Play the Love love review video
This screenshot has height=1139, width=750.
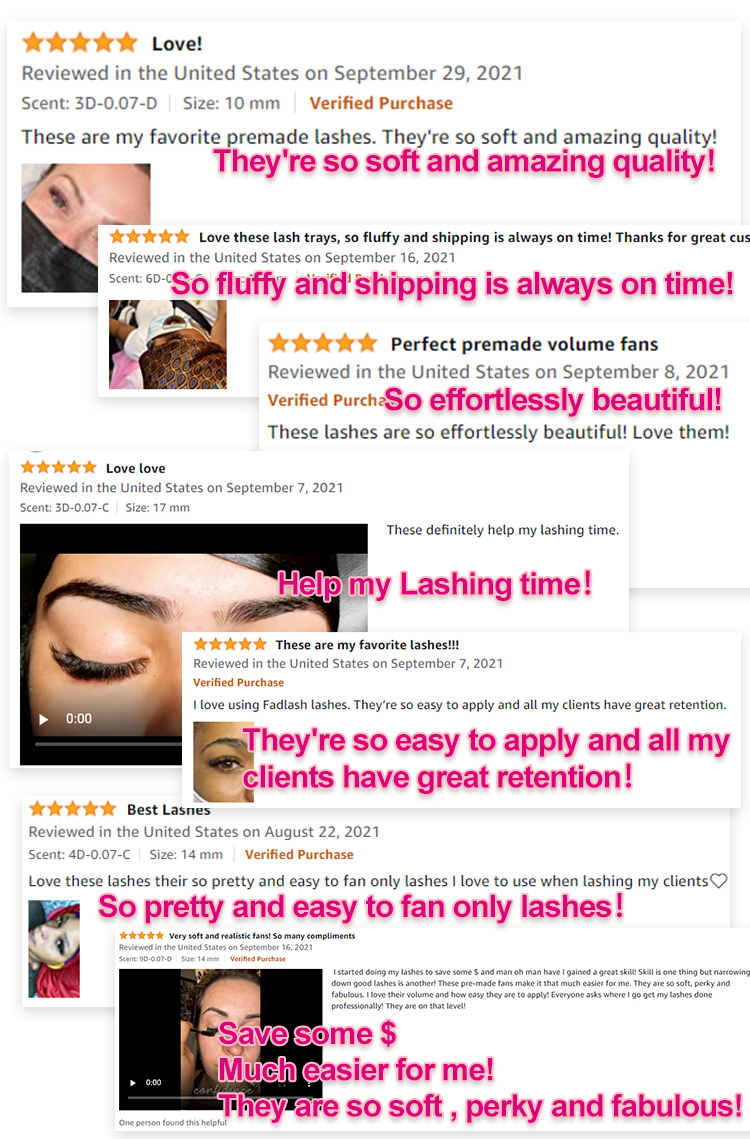point(44,719)
